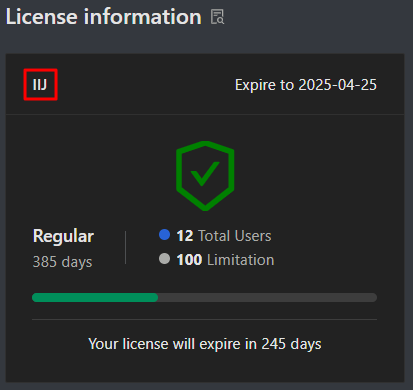The width and height of the screenshot is (413, 390).
Task: Click the word Limitation
Action: pos(241,260)
